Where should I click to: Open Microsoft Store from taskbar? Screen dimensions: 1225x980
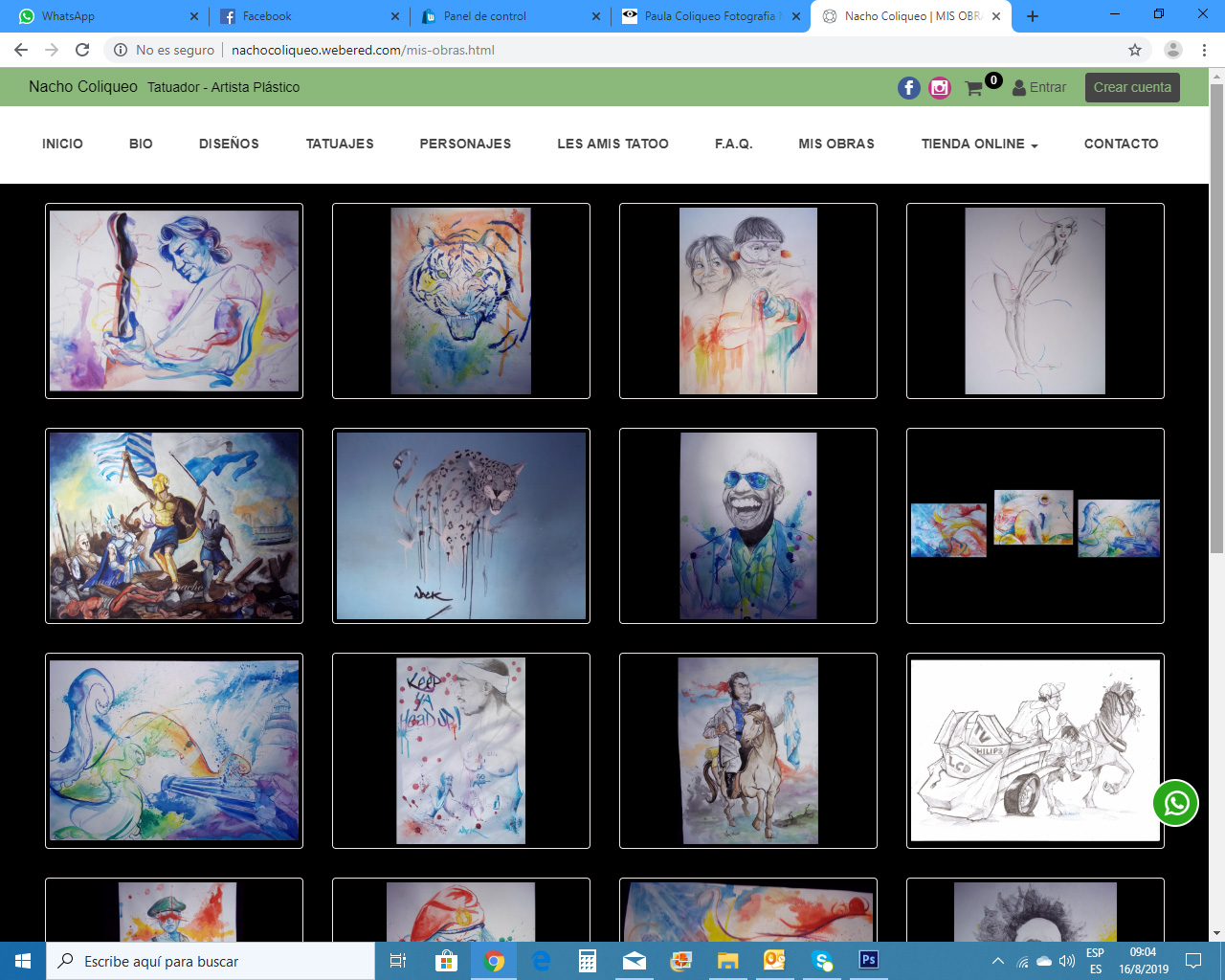[446, 961]
